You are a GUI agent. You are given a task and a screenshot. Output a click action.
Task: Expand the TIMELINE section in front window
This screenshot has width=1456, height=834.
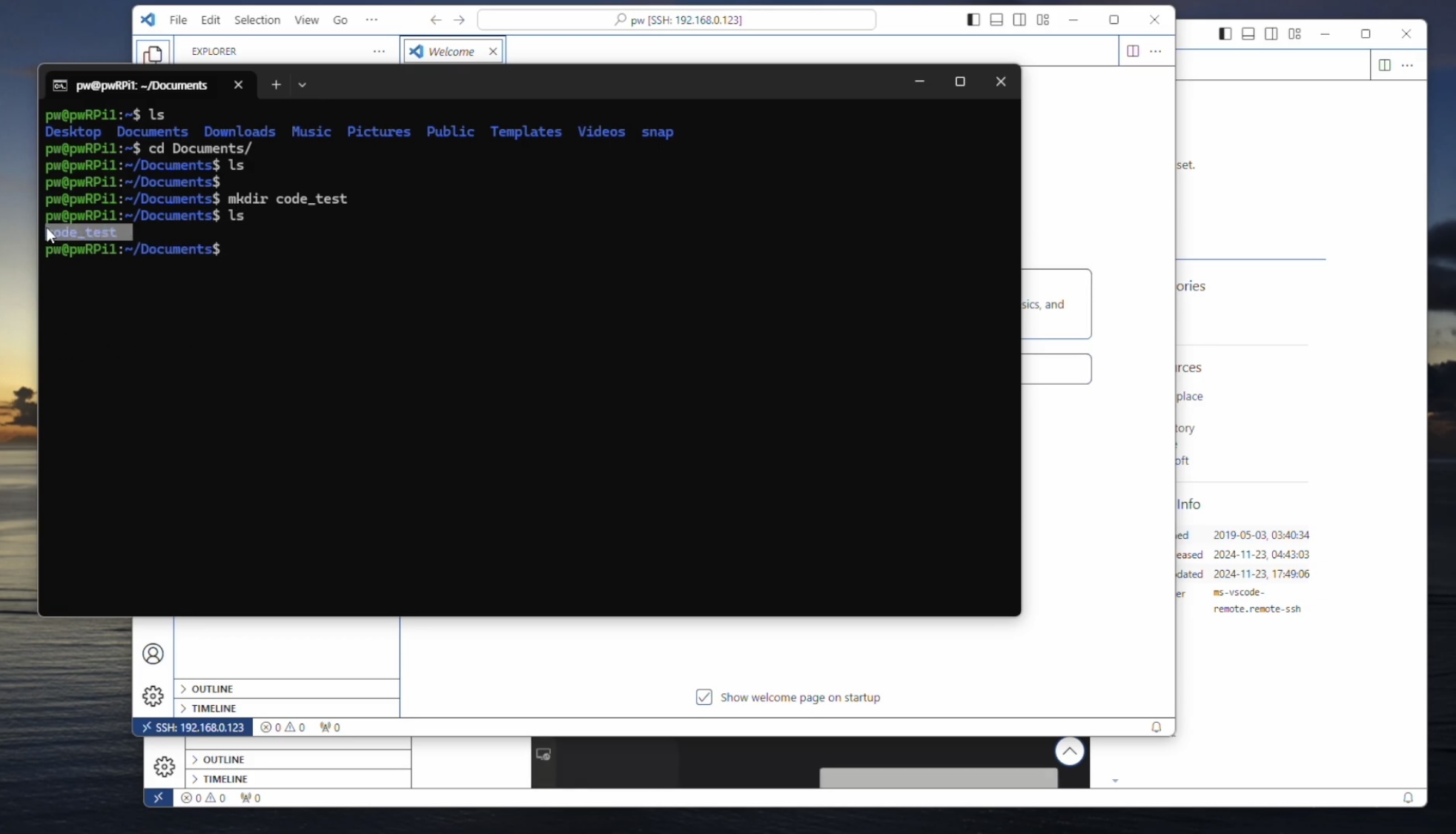[x=214, y=708]
